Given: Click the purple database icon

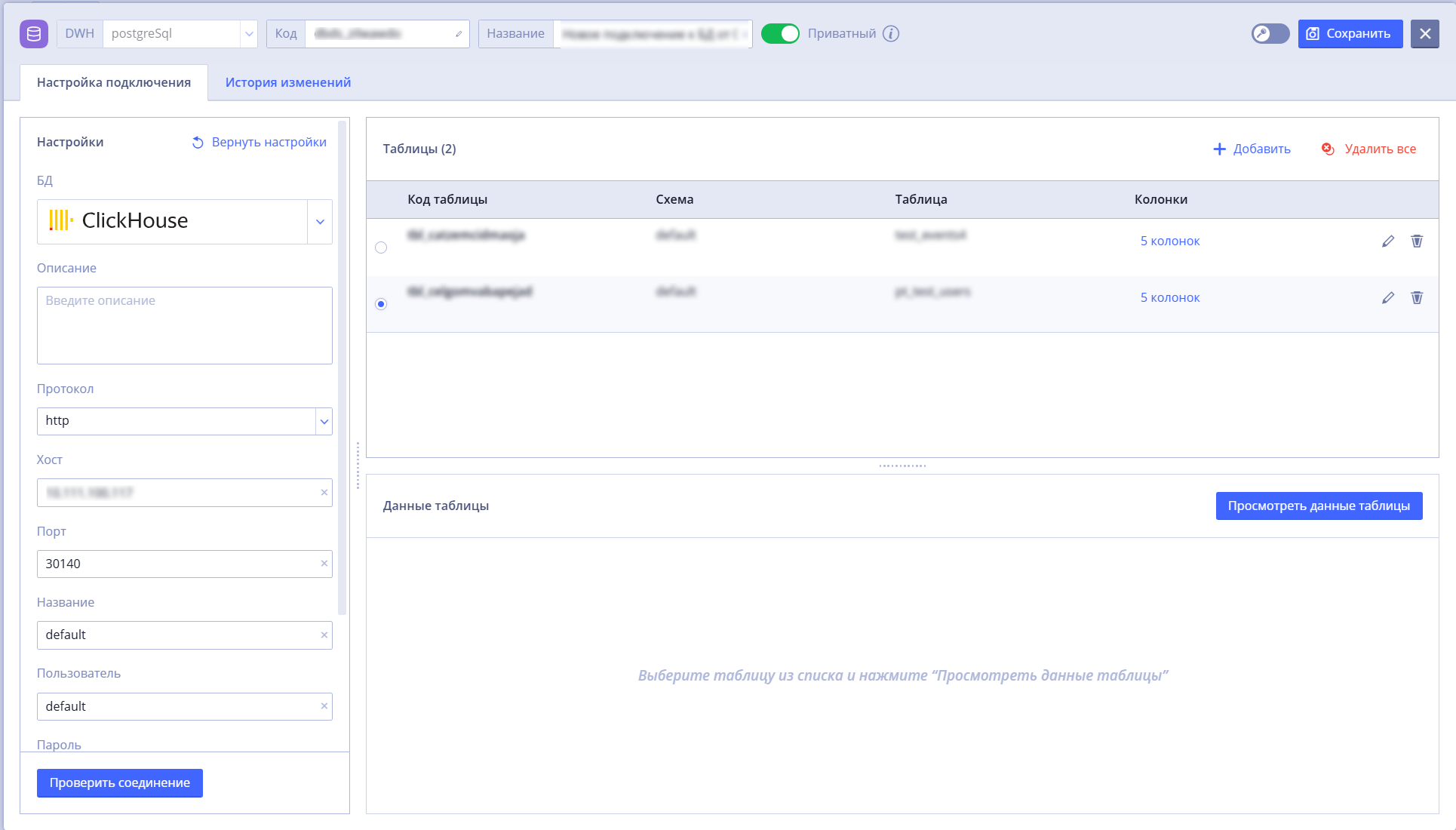Looking at the screenshot, I should pyautogui.click(x=34, y=34).
